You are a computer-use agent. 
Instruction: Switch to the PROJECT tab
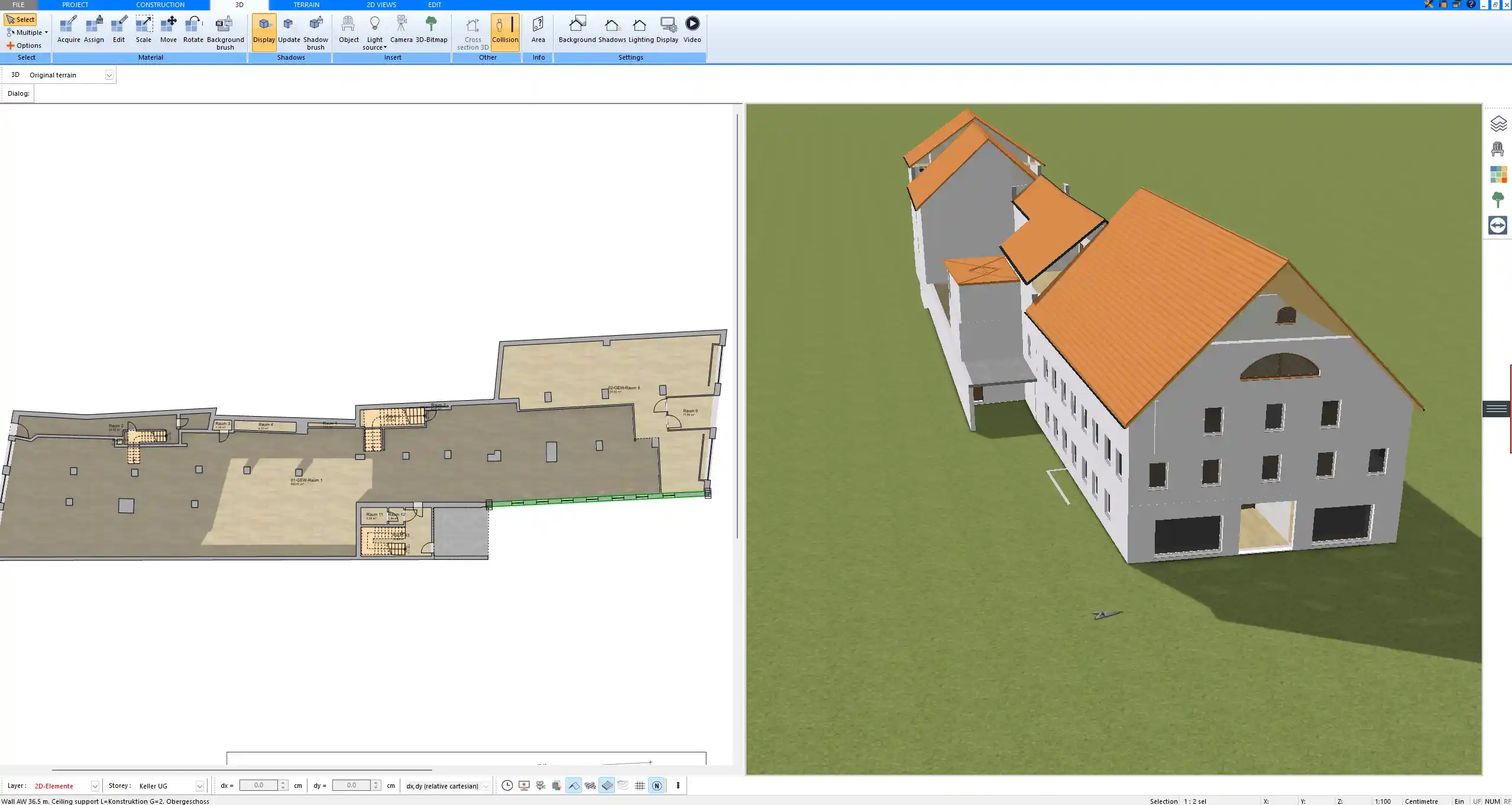(75, 5)
